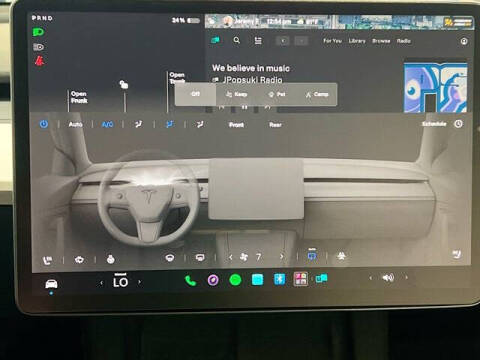480x360 pixels.
Task: Tap the JPopsuki Radio album artwork
Action: (x=436, y=87)
